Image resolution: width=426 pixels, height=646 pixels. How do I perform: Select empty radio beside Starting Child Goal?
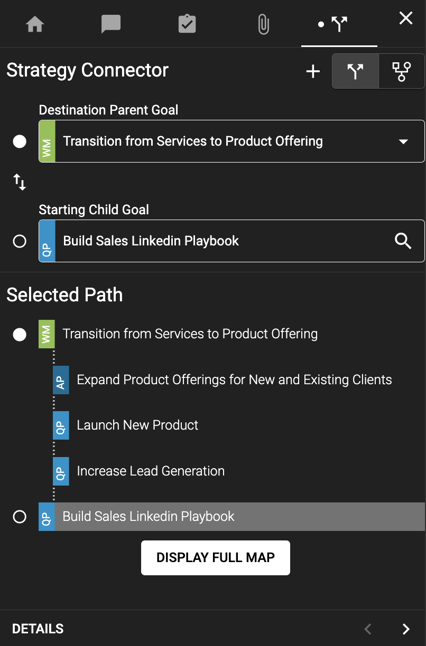pos(19,241)
